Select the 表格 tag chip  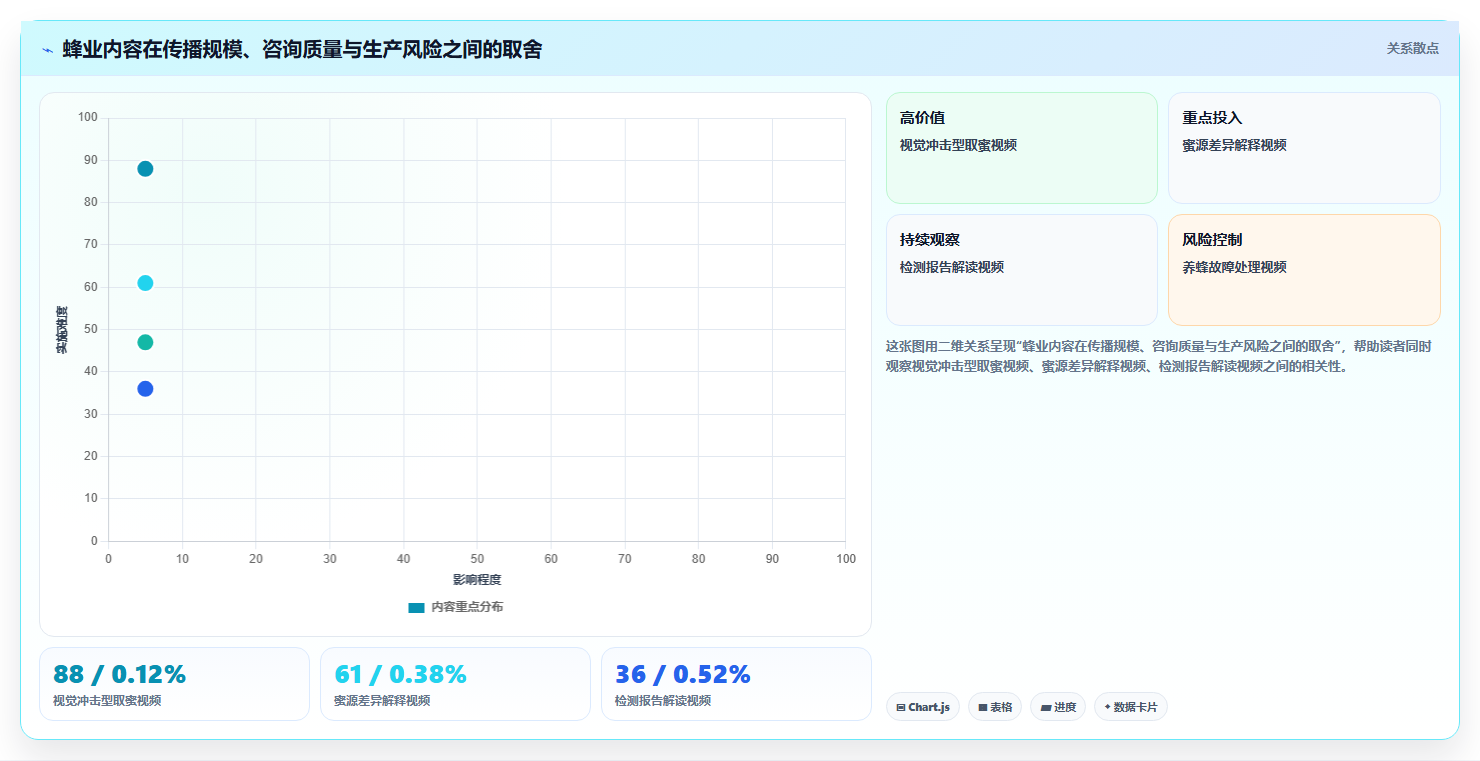(994, 707)
